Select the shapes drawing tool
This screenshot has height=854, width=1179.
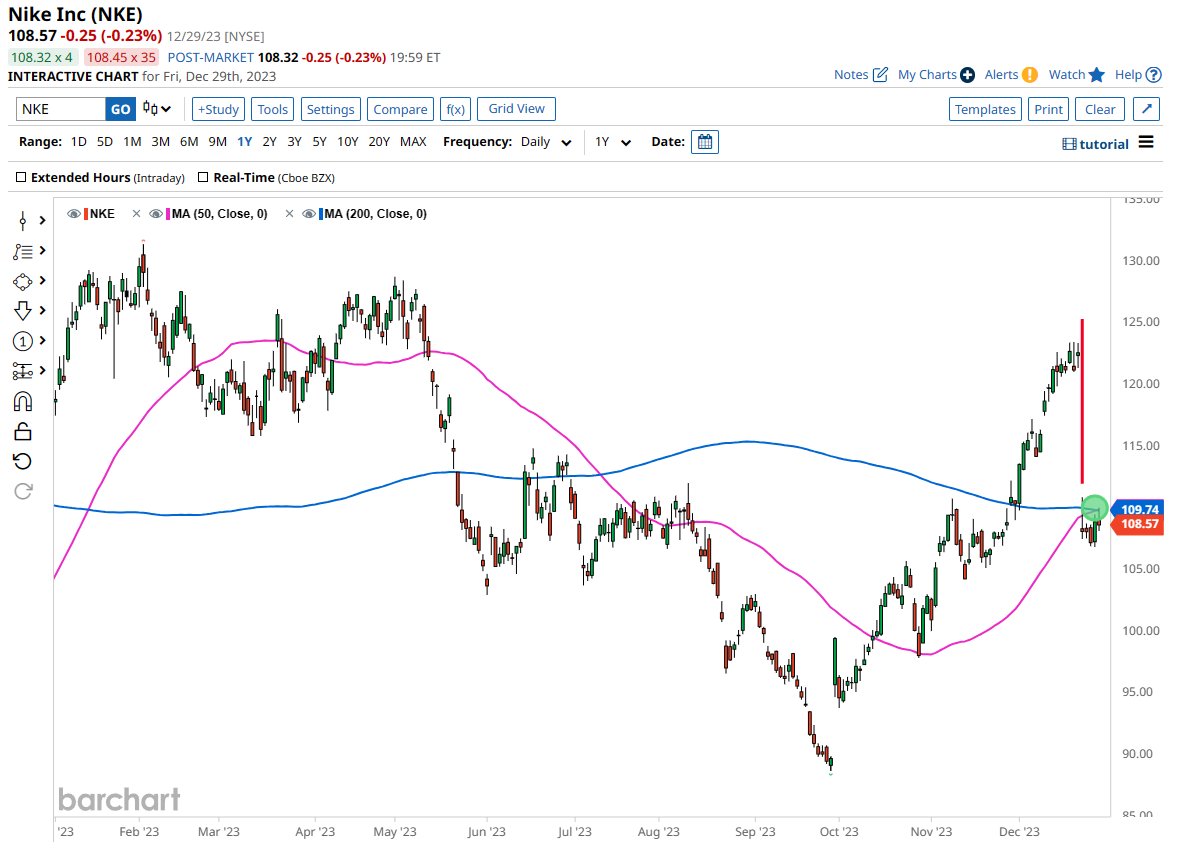pos(23,281)
